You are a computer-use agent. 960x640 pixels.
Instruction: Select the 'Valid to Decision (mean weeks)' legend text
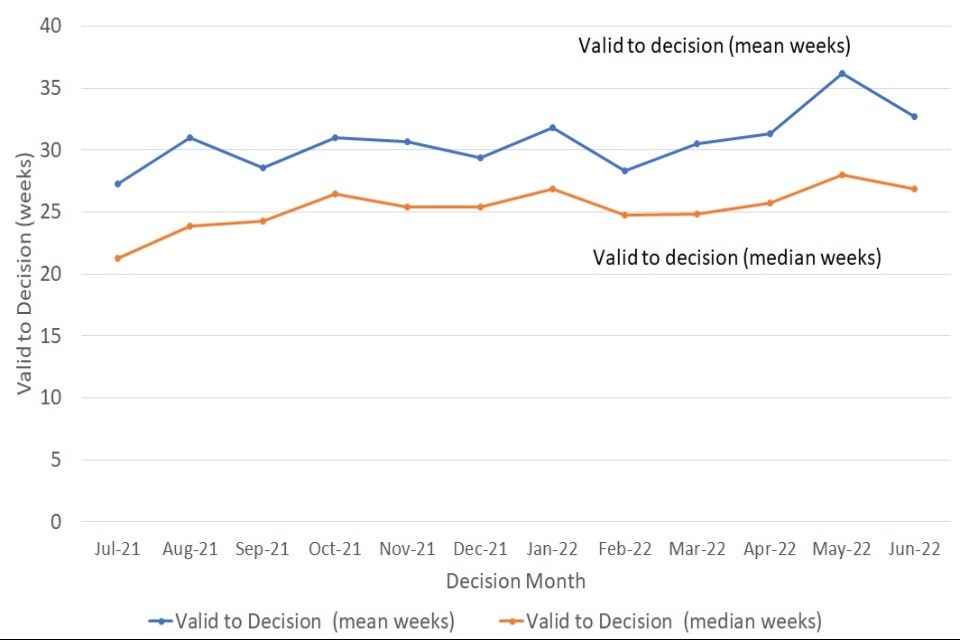coord(315,621)
